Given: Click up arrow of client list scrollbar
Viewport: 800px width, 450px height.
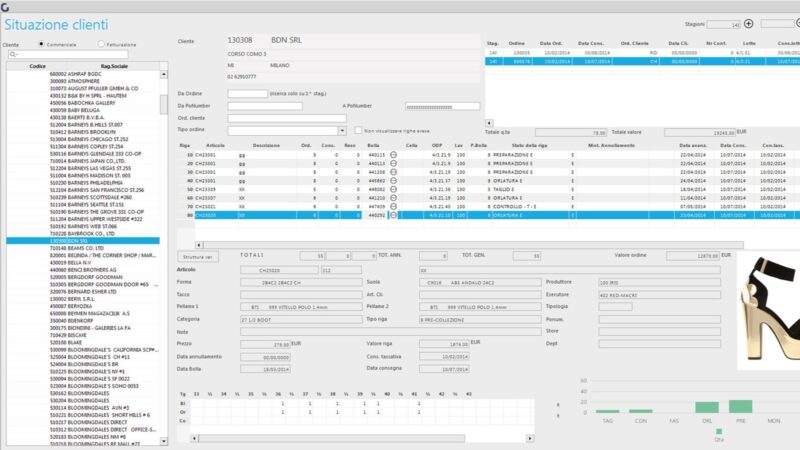Looking at the screenshot, I should [164, 74].
